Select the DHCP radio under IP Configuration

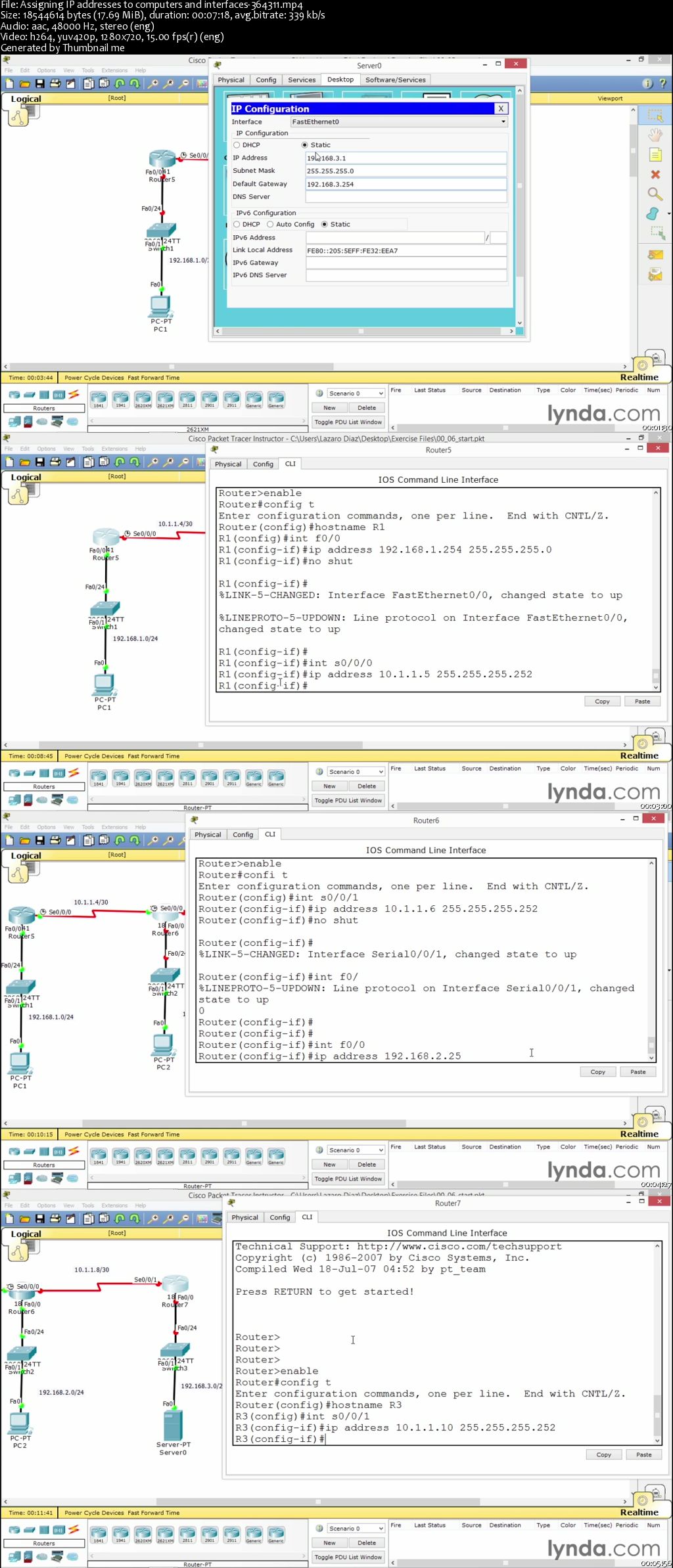237,145
